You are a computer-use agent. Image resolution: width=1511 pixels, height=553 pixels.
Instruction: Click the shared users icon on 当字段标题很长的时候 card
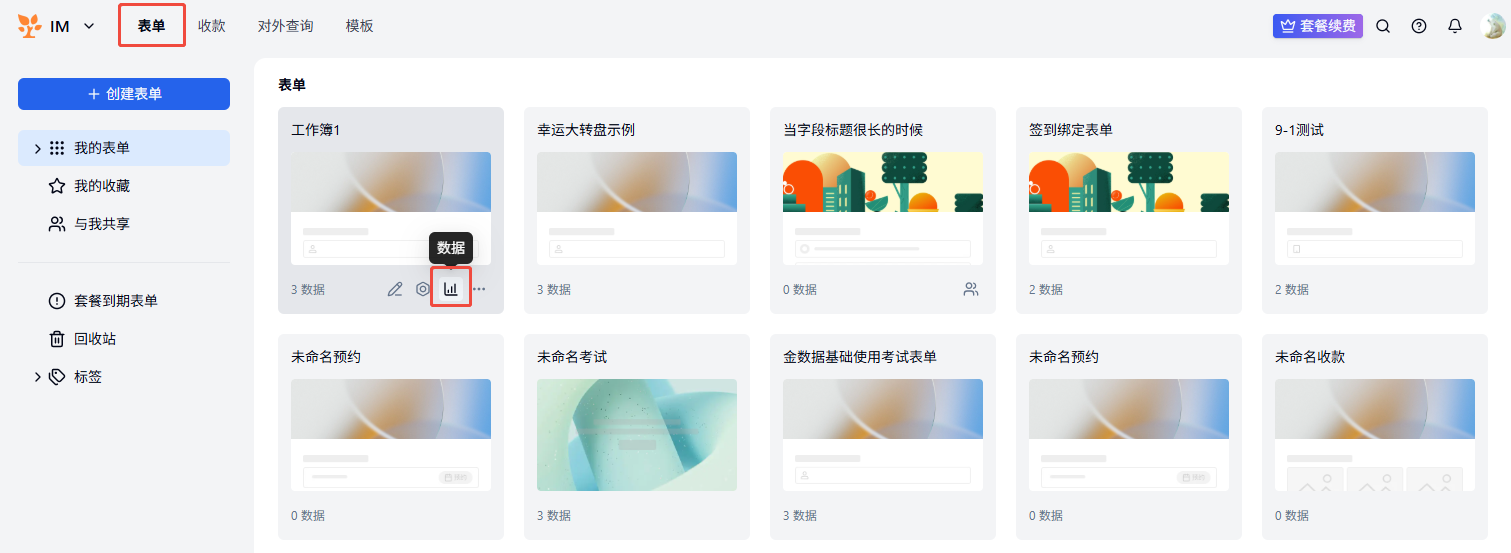[970, 289]
